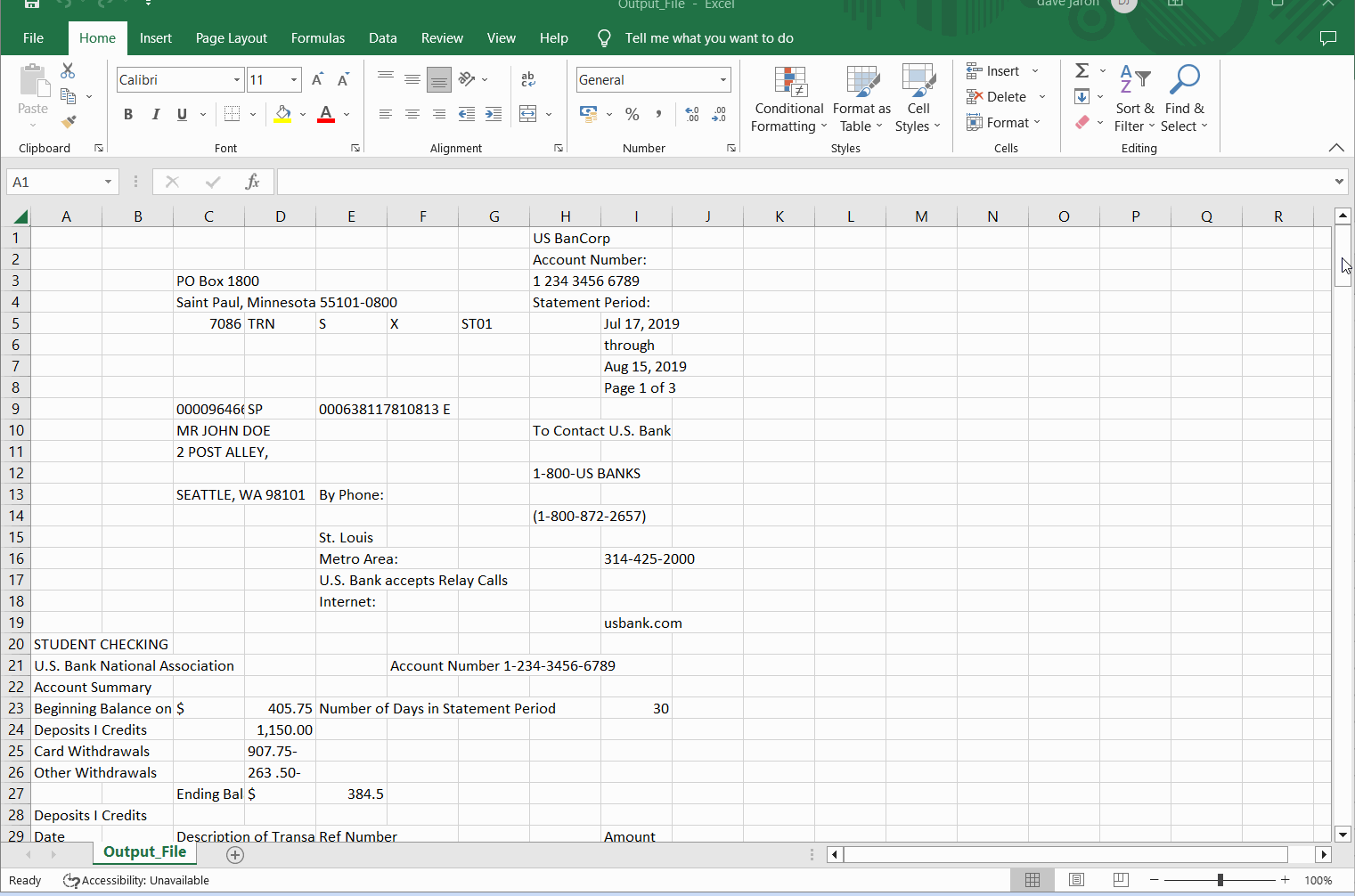Click the Fill down arrow icon
1355x896 pixels.
1082,96
